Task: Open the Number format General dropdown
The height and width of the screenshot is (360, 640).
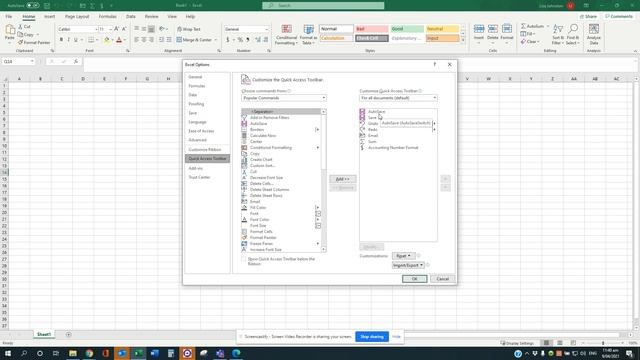Action: pos(267,29)
